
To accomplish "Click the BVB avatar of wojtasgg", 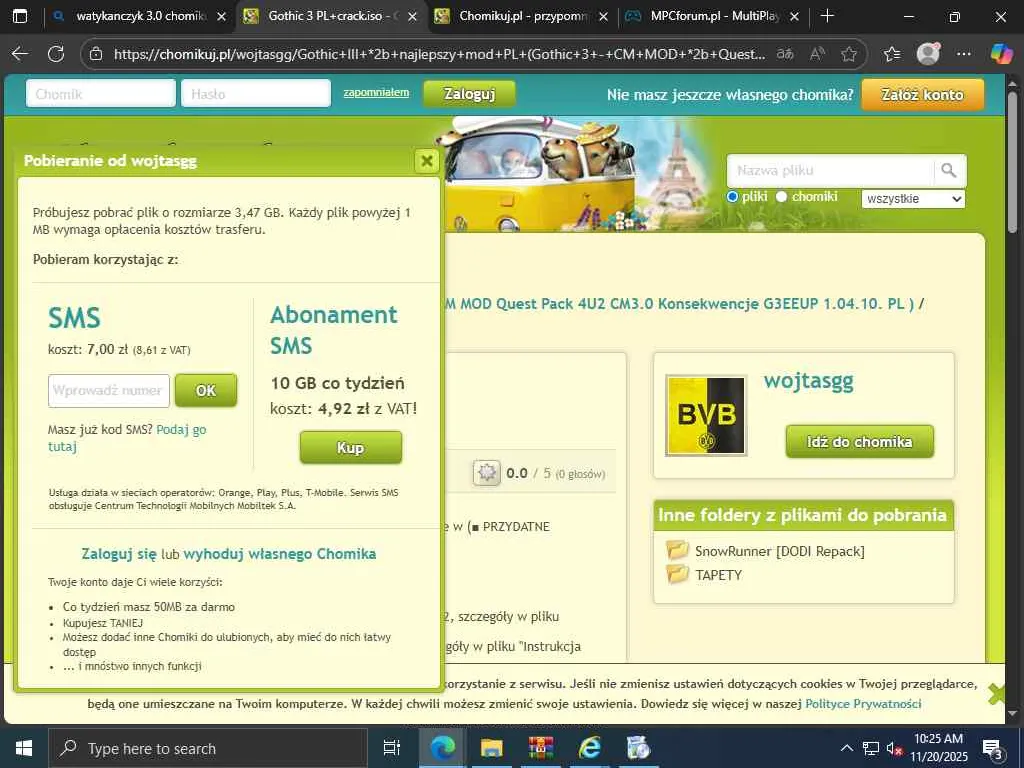I will (x=706, y=415).
